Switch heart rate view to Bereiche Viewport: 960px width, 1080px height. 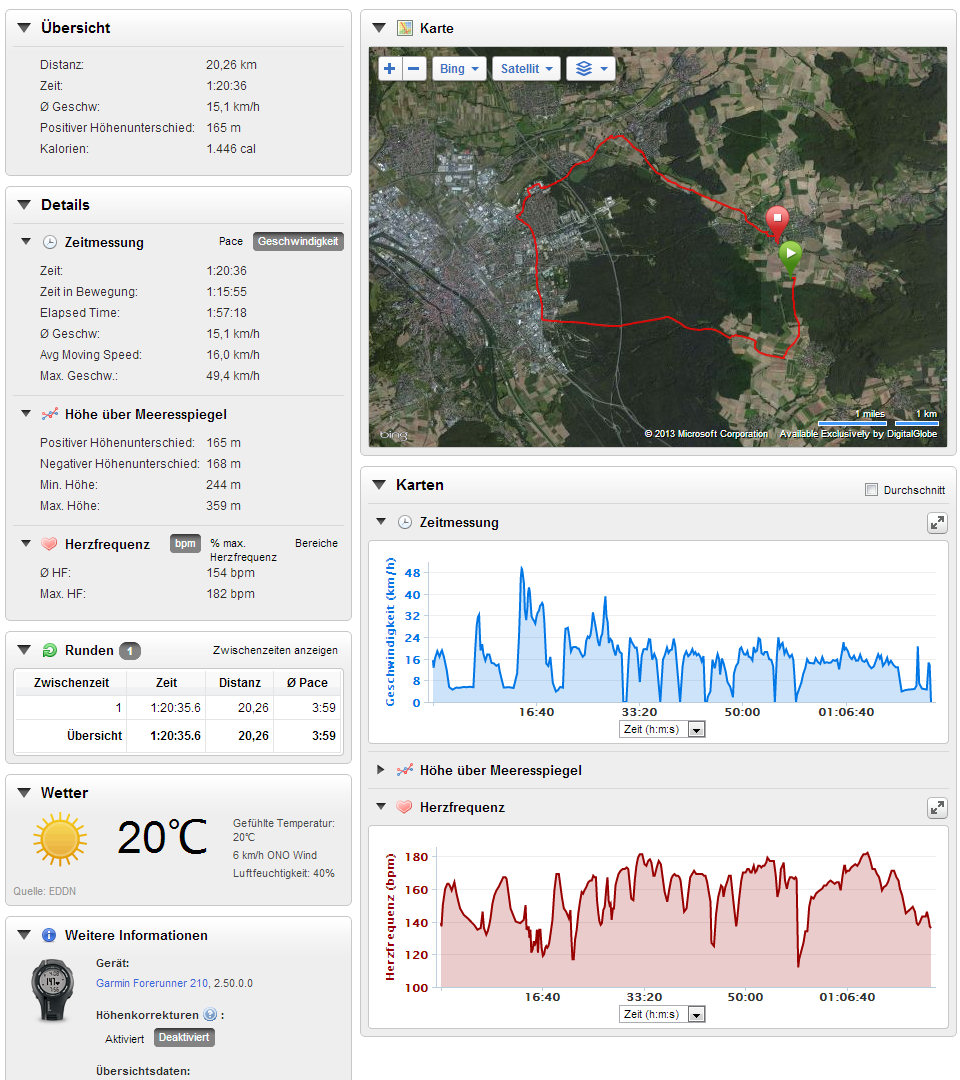pyautogui.click(x=316, y=543)
